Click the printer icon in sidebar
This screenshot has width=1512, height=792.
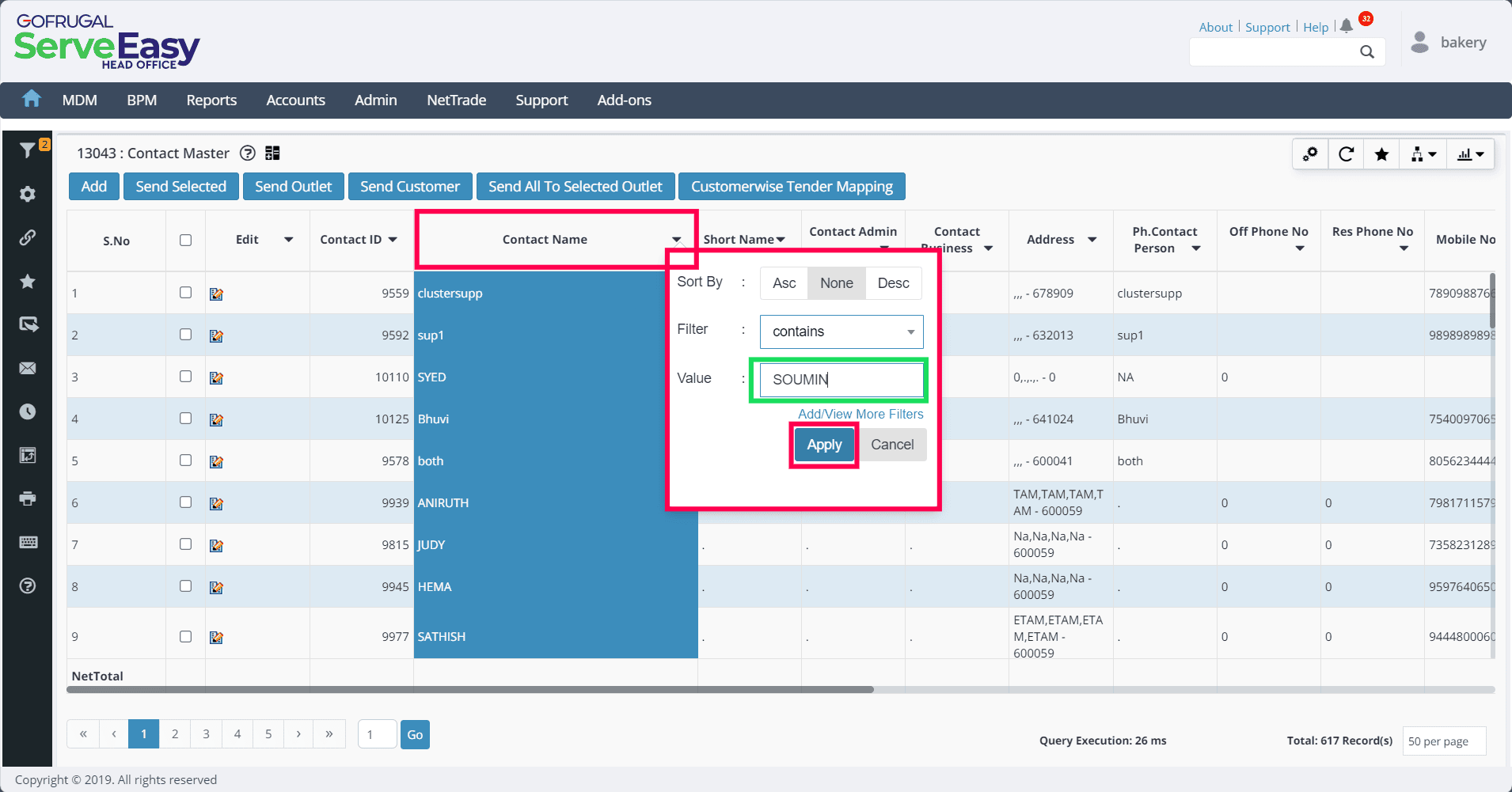28,498
